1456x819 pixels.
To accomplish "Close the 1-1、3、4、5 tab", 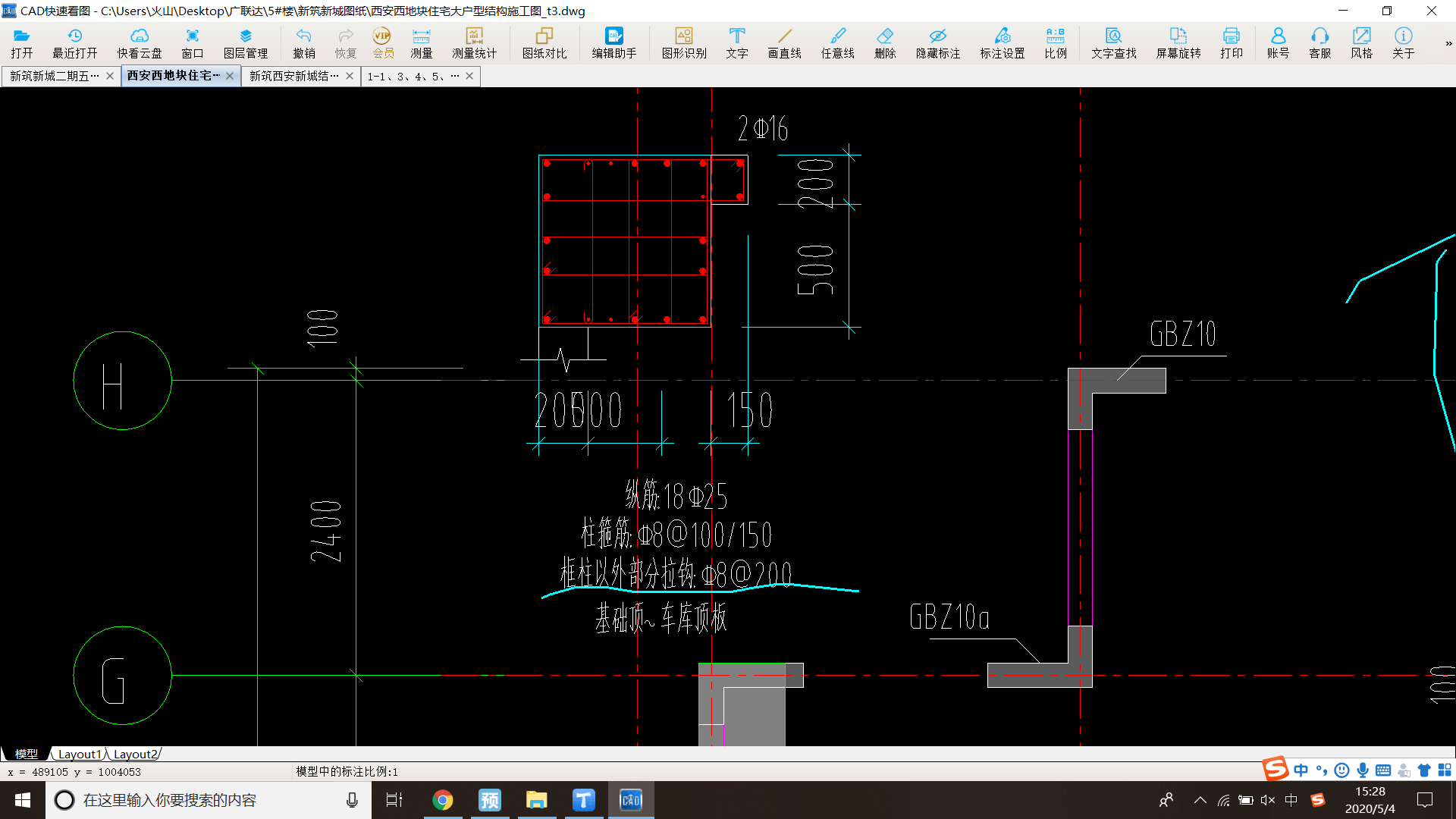I will pos(469,76).
